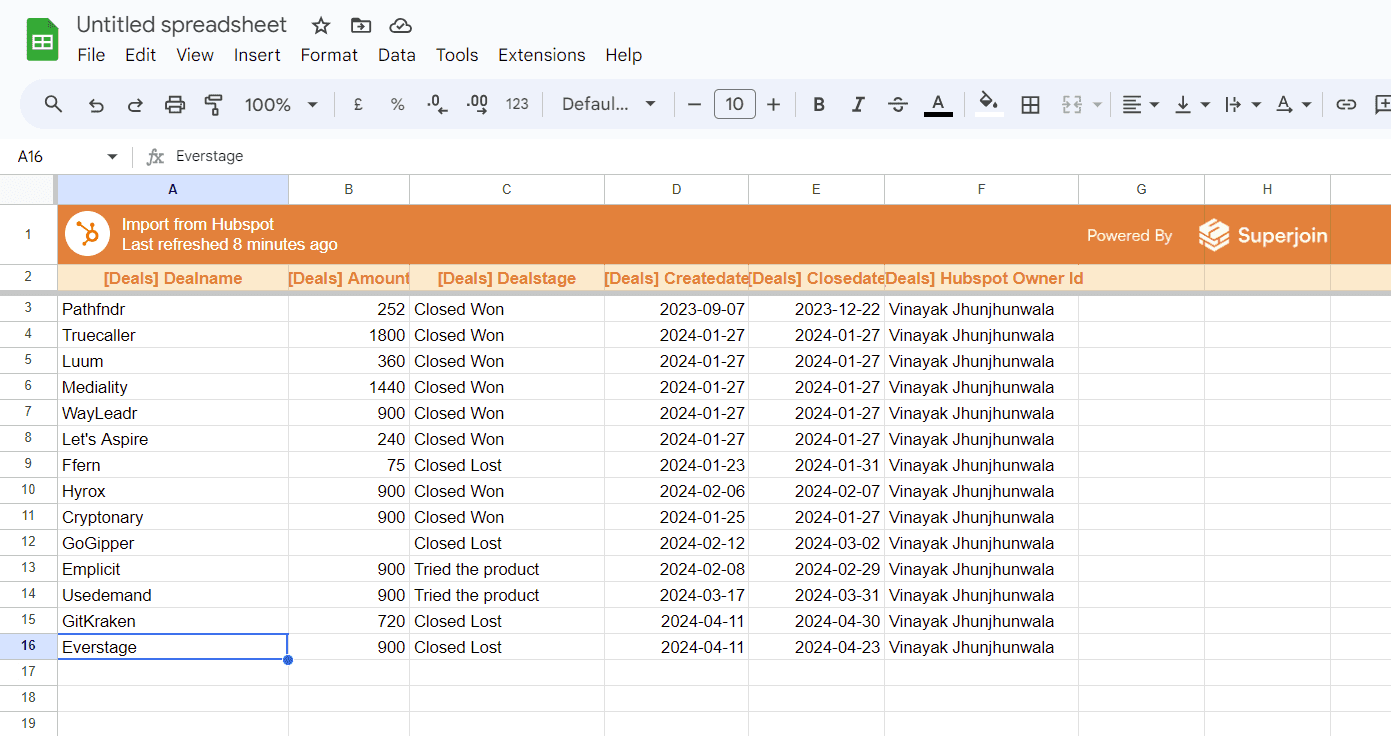Select Closed Lost in Ffern row
The image size is (1391, 736).
[507, 465]
